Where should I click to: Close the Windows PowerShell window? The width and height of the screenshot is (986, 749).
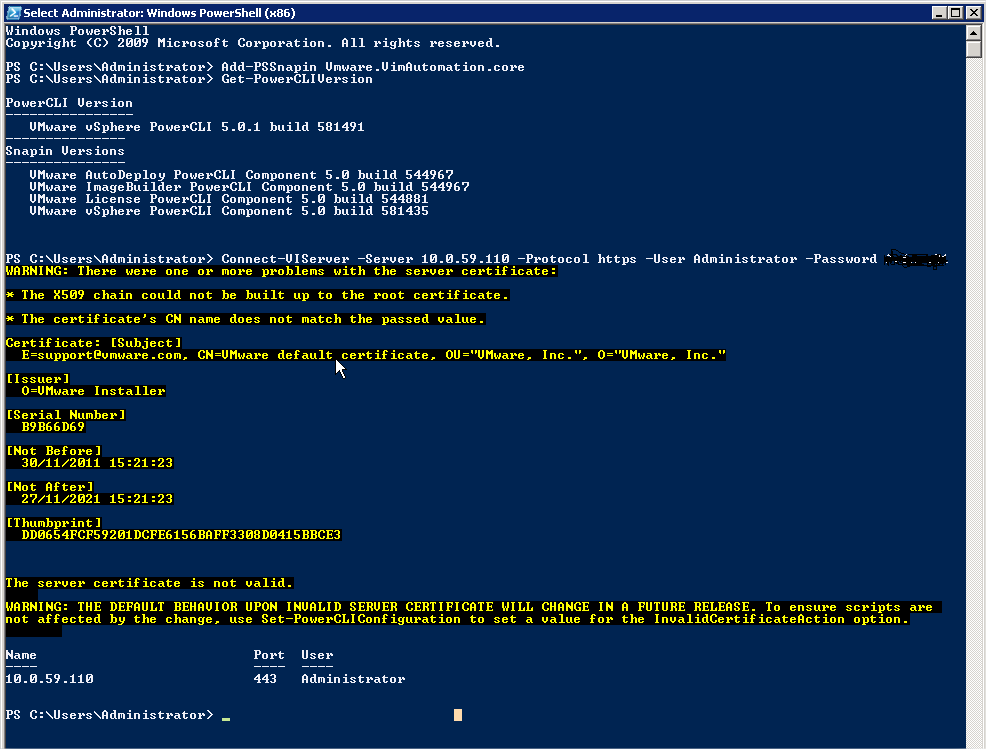[972, 12]
